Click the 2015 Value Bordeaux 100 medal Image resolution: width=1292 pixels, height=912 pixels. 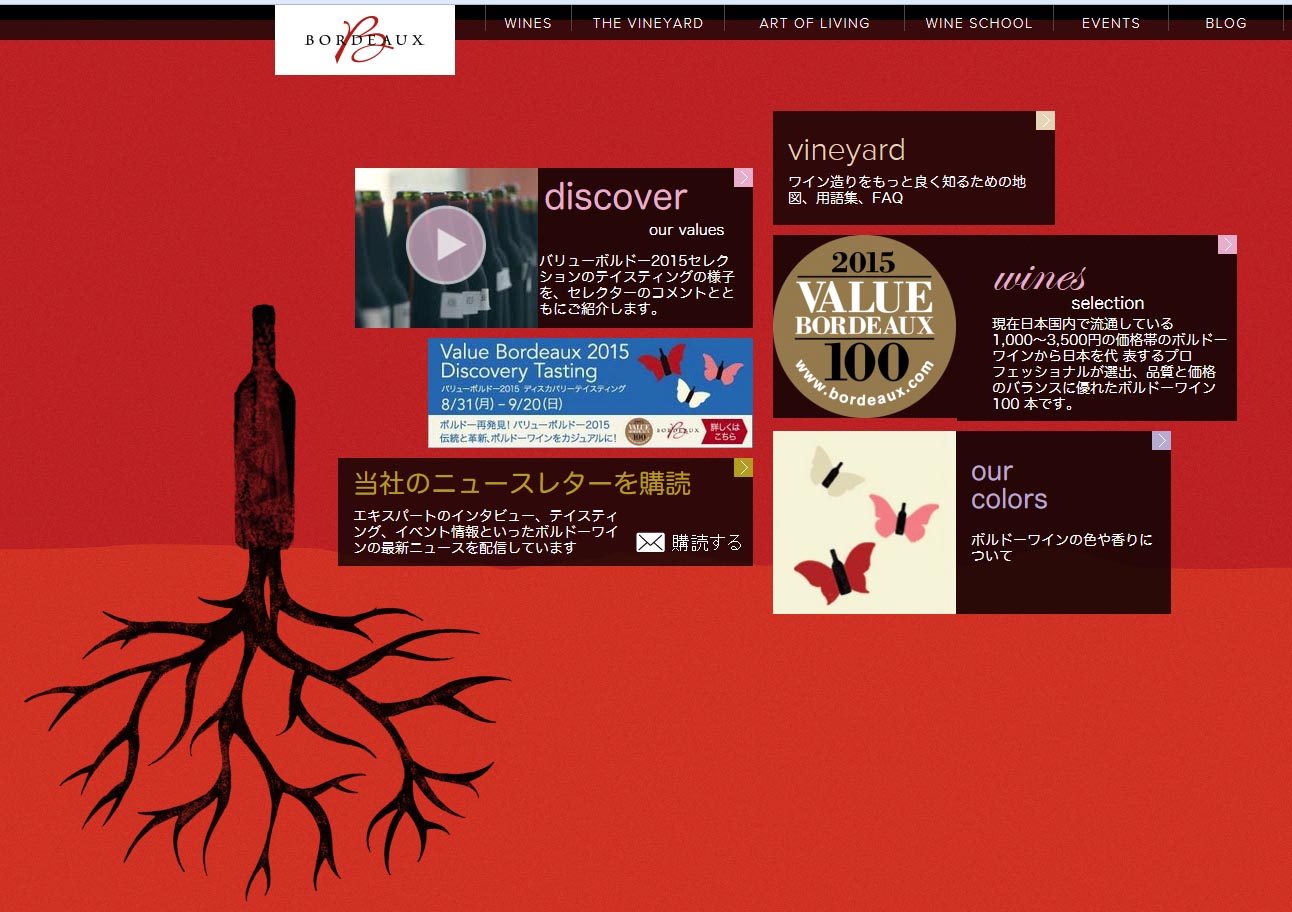click(x=864, y=327)
